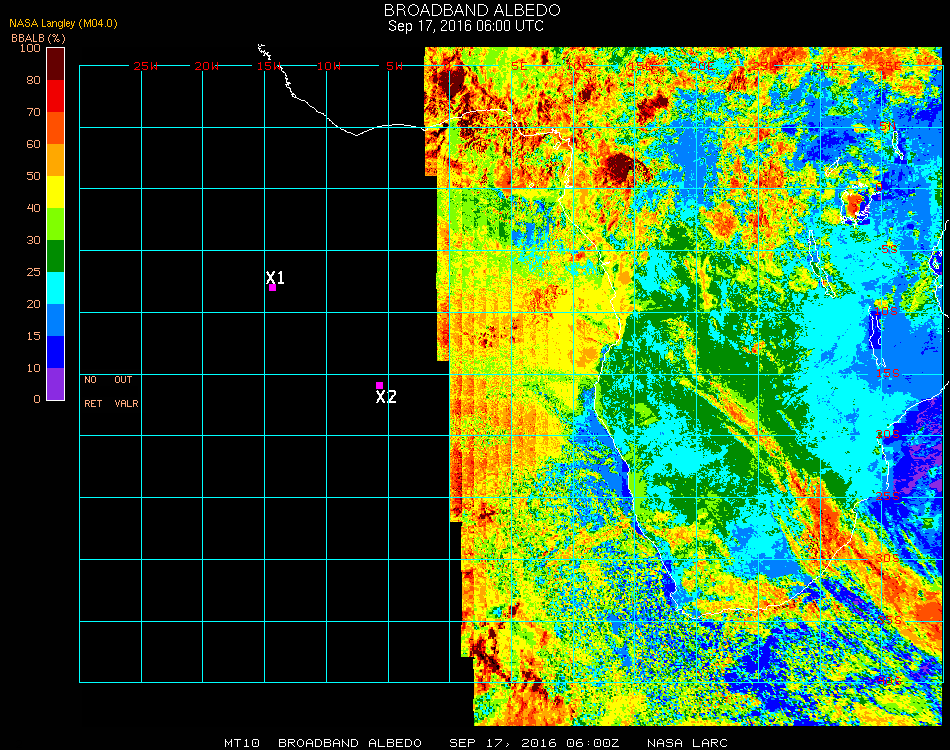
Task: Click the magenta X2 marker point
Action: pyautogui.click(x=379, y=385)
